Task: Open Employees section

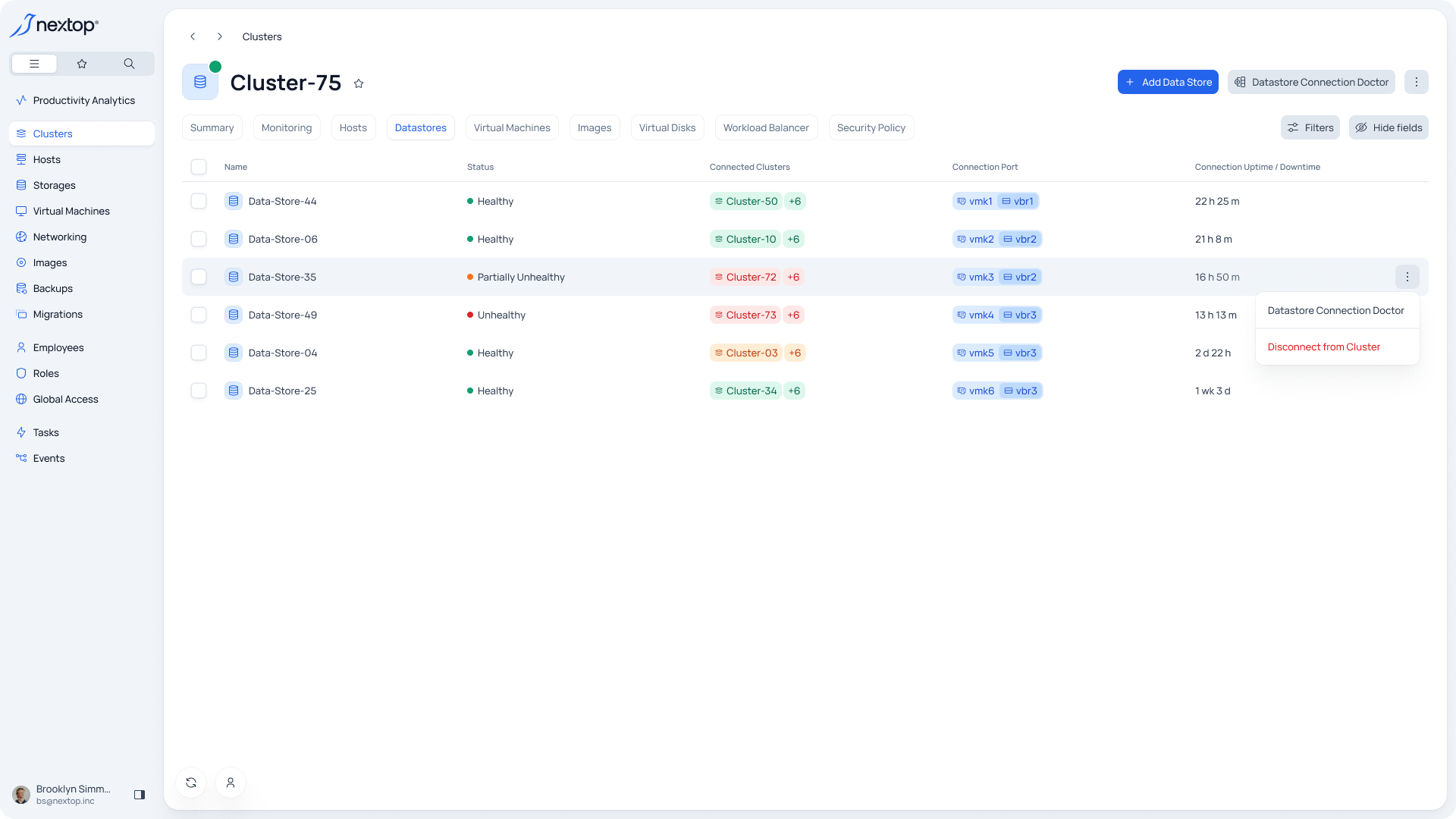Action: point(82,347)
